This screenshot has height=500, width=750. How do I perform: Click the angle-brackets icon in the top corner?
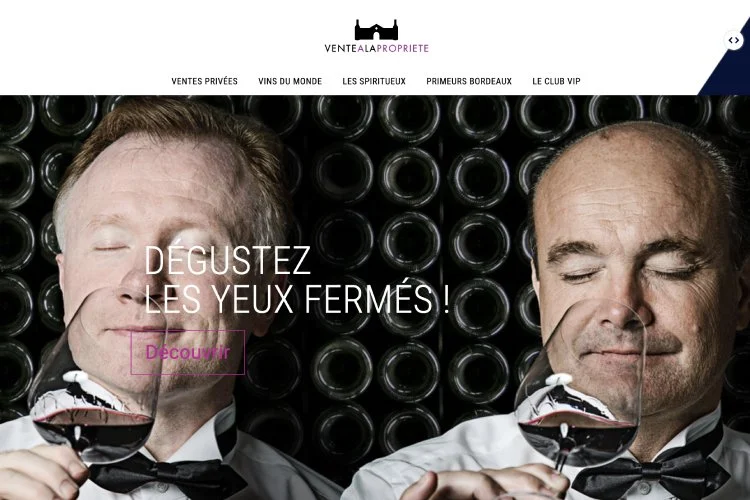[734, 41]
